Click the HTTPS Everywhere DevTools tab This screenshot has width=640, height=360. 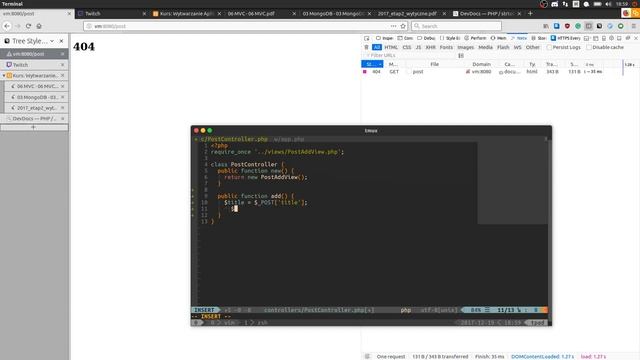pos(565,38)
